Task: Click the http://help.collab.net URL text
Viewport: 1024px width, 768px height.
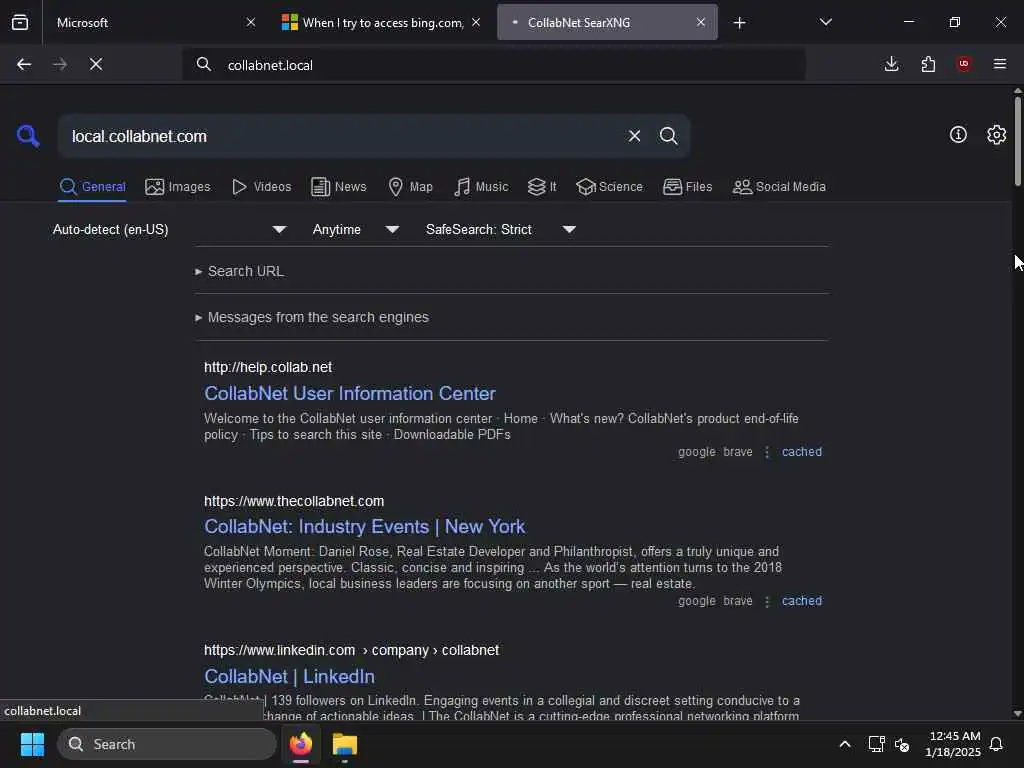Action: coord(268,367)
